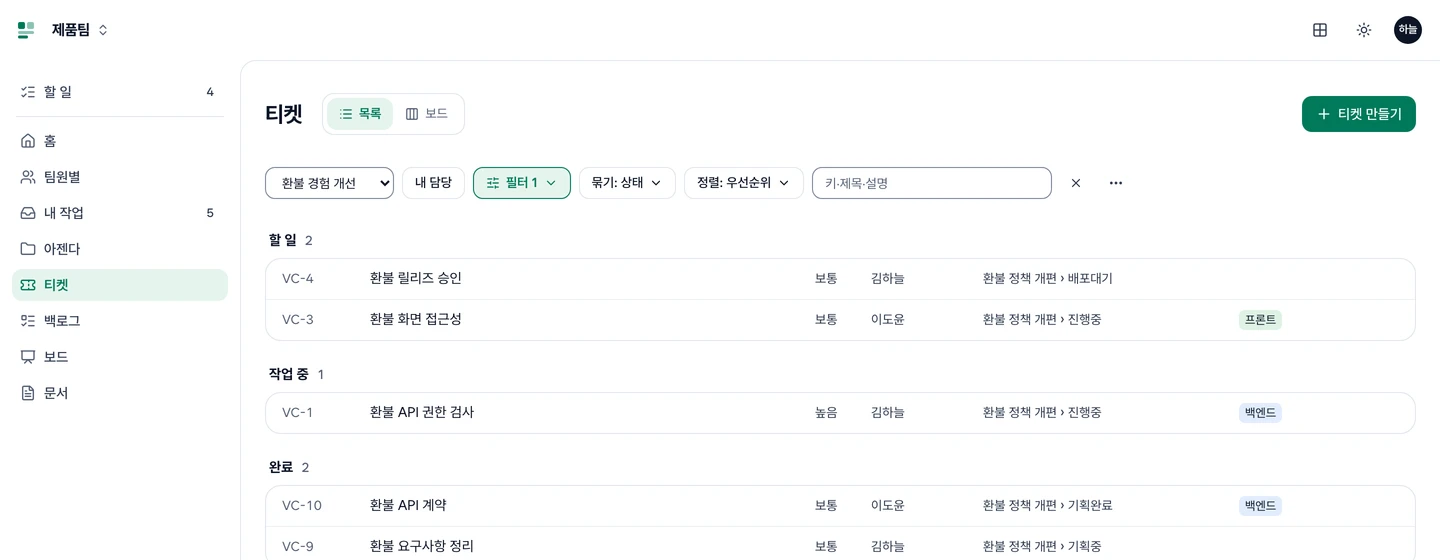Click 환불 정책 개편 › 기획완료 on VC-10
The height and width of the screenshot is (560, 1440).
click(1048, 506)
